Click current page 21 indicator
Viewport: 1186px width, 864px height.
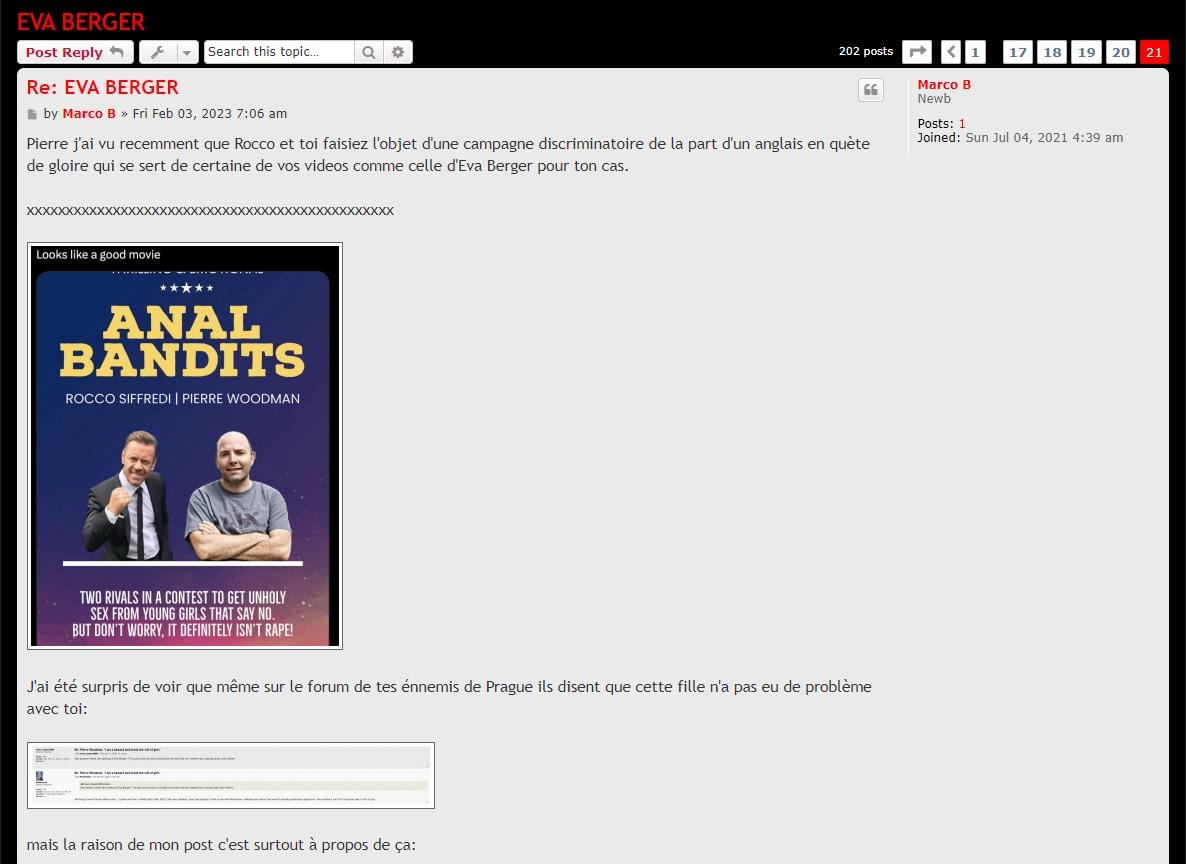pos(1154,52)
